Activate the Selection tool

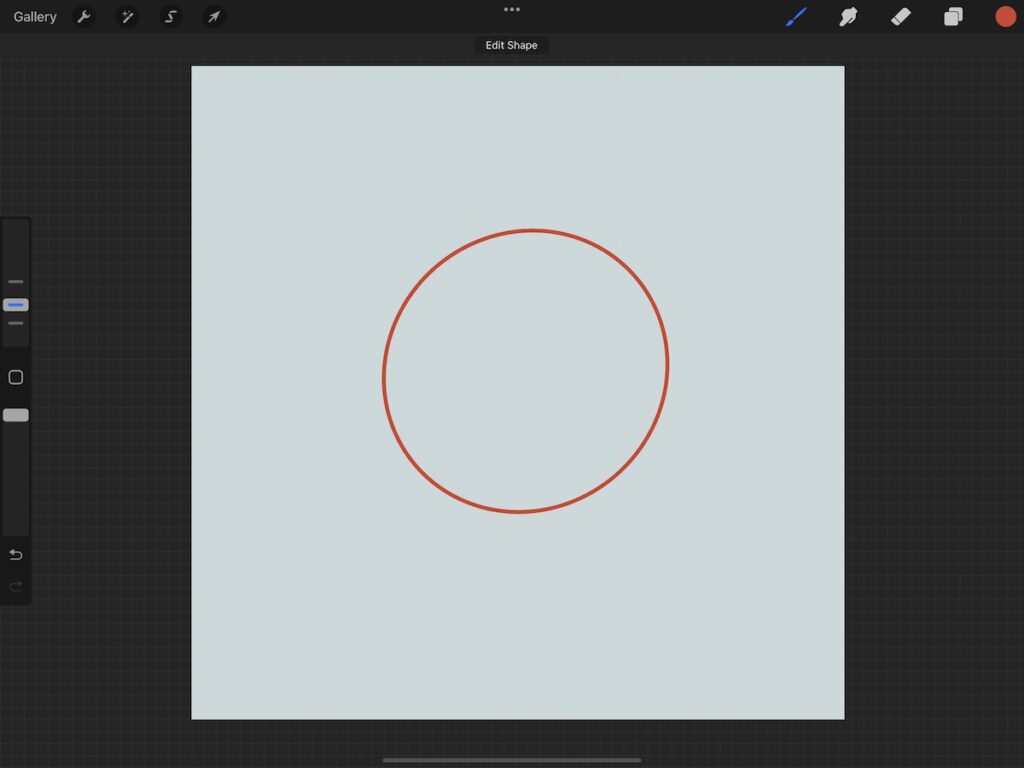[170, 17]
